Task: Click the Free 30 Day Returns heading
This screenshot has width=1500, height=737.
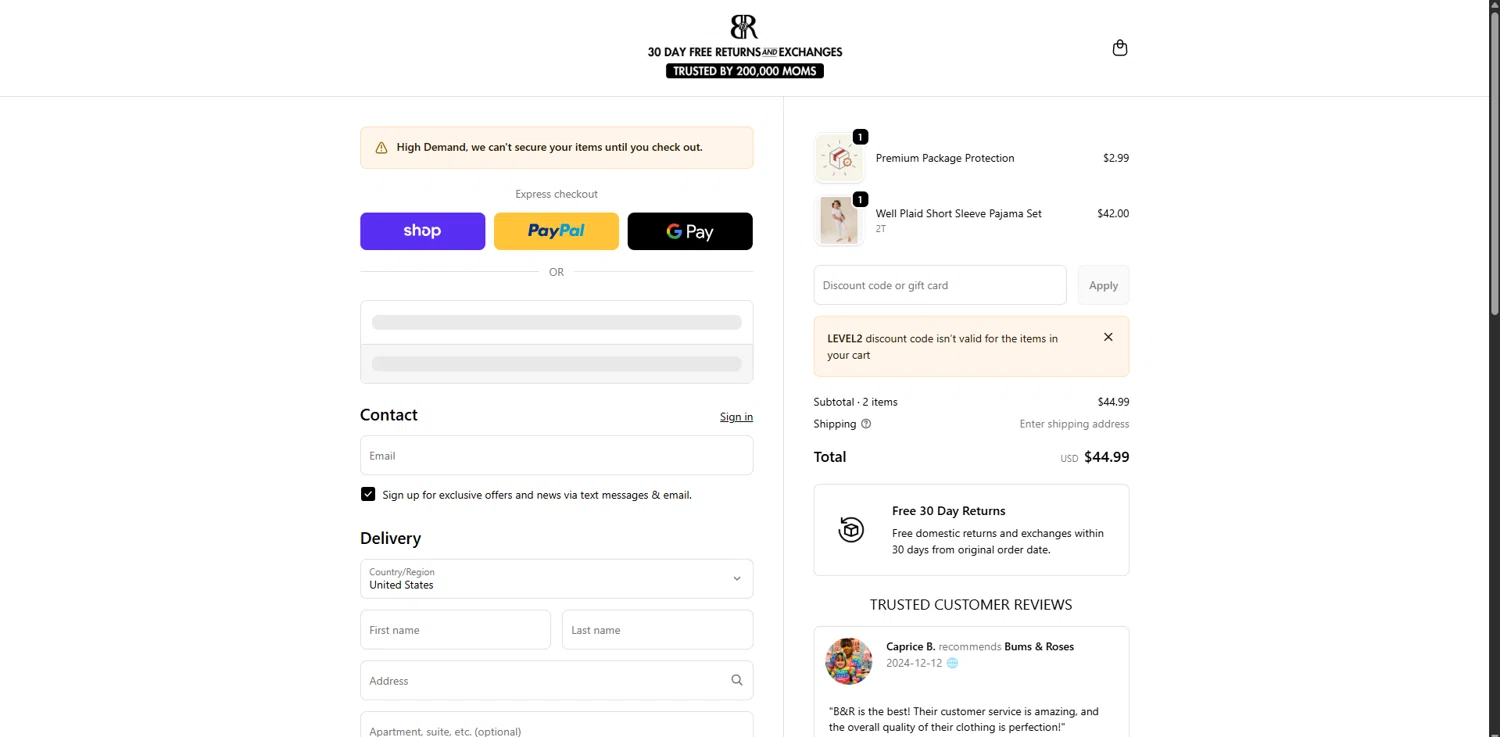Action: (949, 511)
